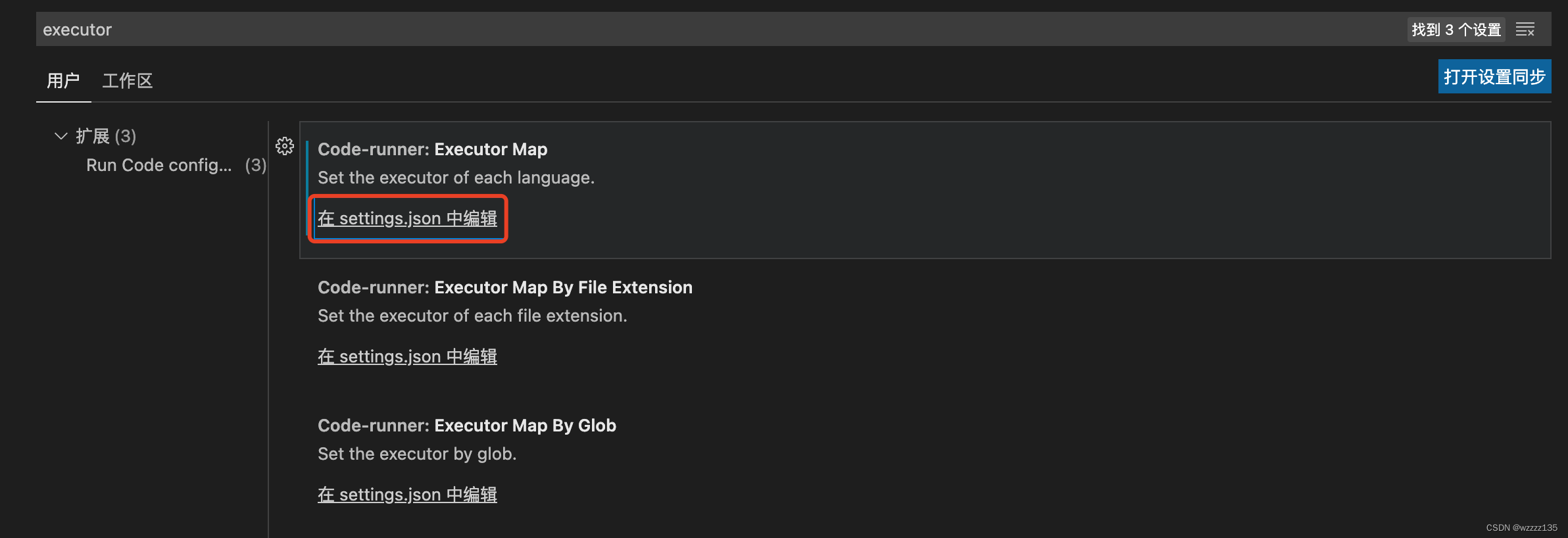1568x538 pixels.
Task: Open settings.json link under Executor Map
Action: [x=407, y=218]
